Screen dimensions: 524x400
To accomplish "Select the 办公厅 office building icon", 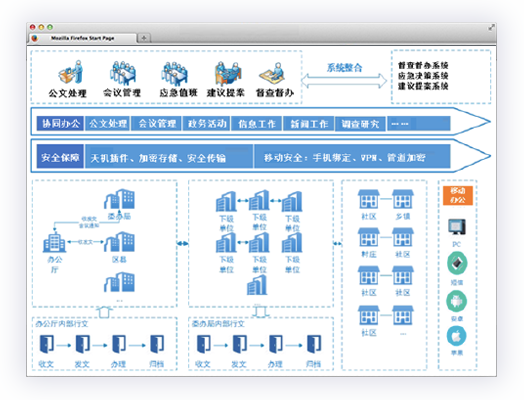I will [54, 242].
